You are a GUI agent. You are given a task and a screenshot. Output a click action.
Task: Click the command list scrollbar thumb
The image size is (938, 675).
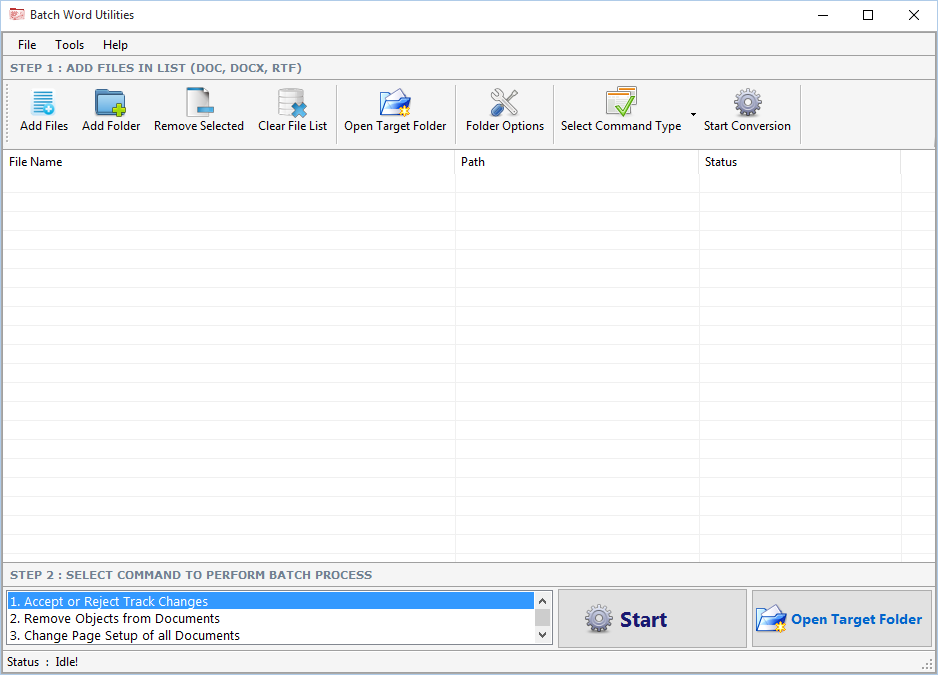pyautogui.click(x=543, y=617)
